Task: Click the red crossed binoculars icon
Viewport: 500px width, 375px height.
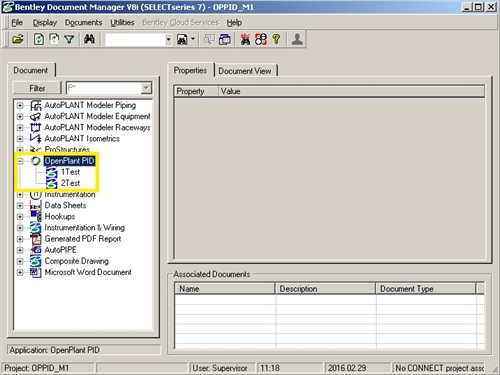Action: coord(245,39)
